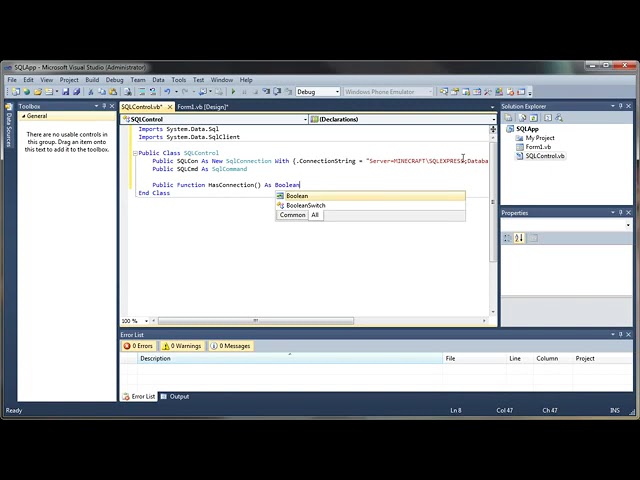Click the Comment out selected lines icon

[x=142, y=91]
